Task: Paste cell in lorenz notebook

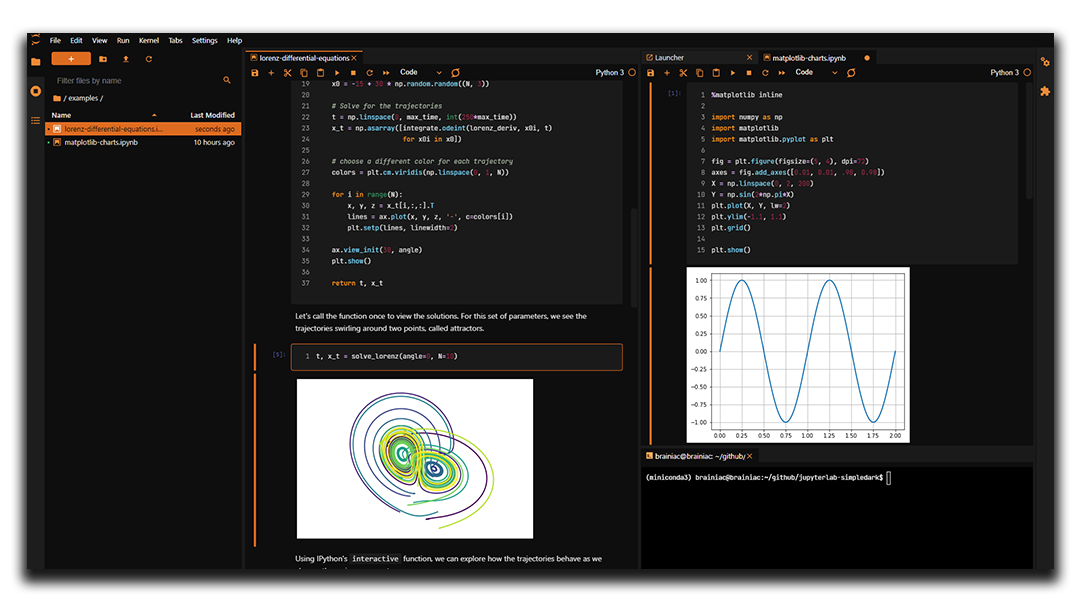Action: [x=321, y=72]
